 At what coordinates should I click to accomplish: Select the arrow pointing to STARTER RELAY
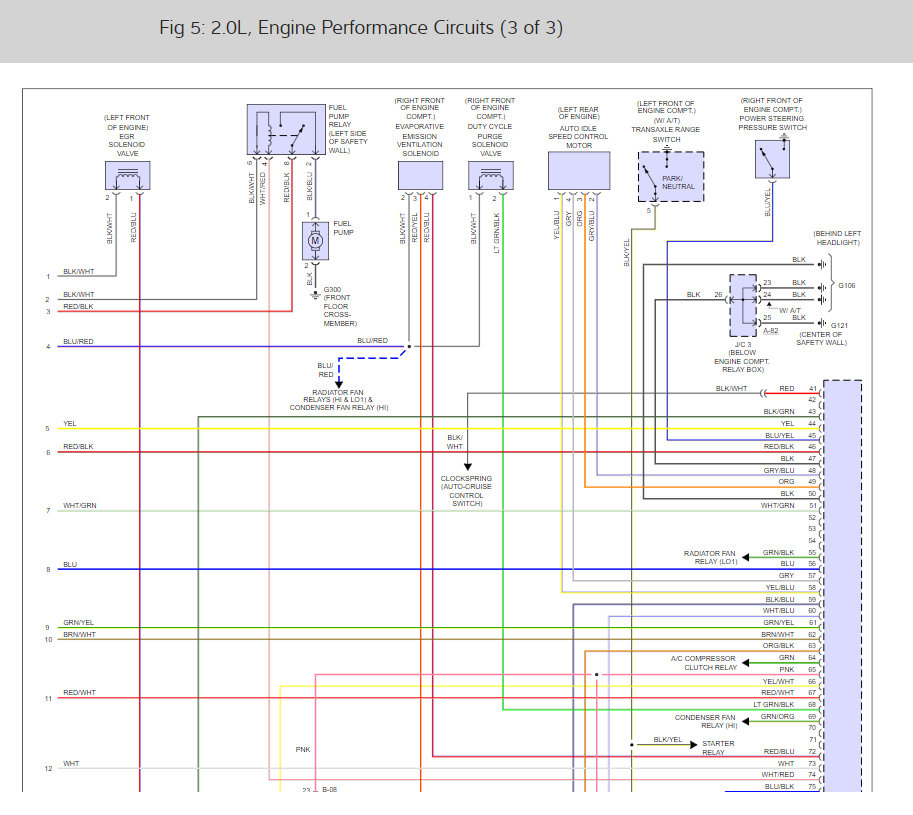(x=693, y=745)
